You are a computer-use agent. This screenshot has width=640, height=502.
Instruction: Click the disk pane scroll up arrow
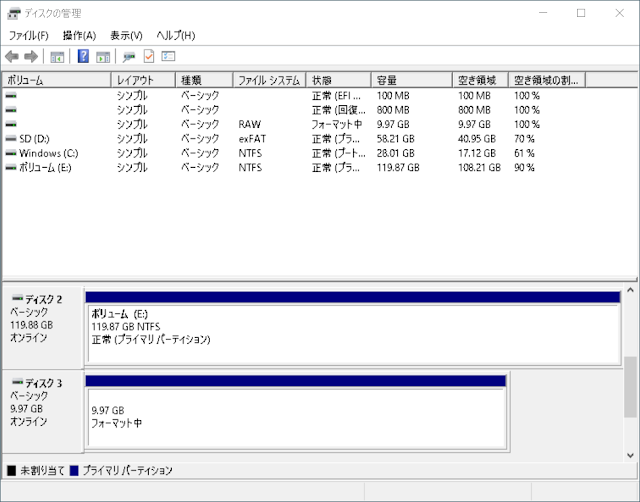point(630,290)
